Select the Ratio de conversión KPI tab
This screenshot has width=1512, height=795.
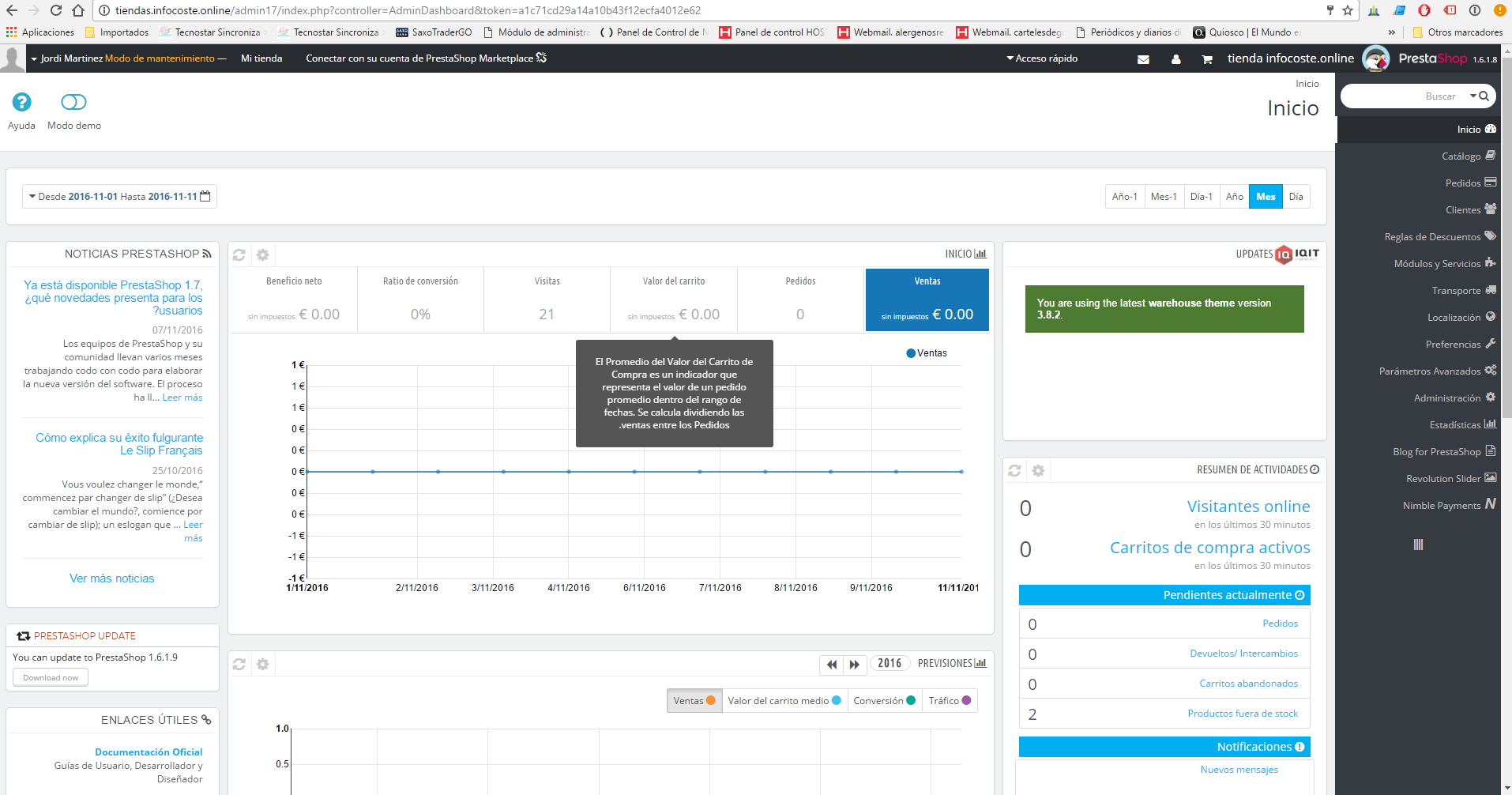(420, 300)
